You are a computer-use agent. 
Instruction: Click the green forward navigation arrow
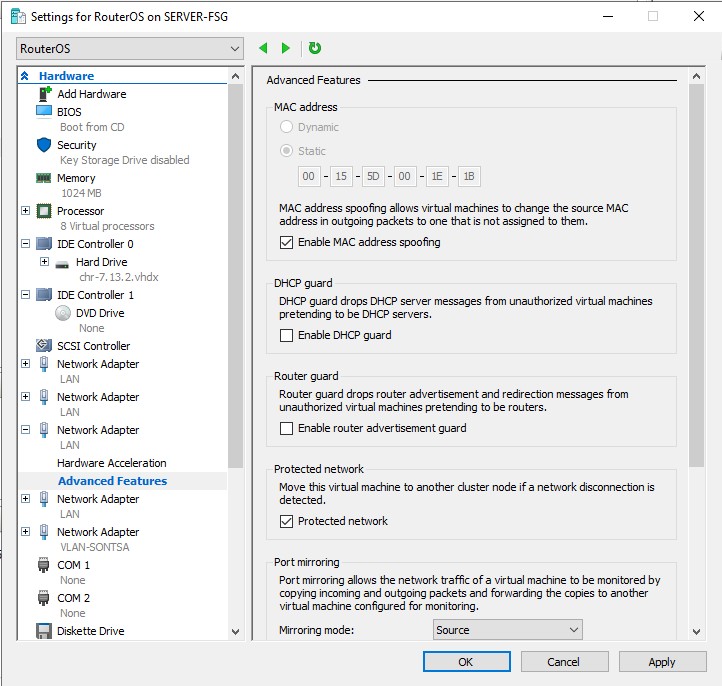pos(285,48)
